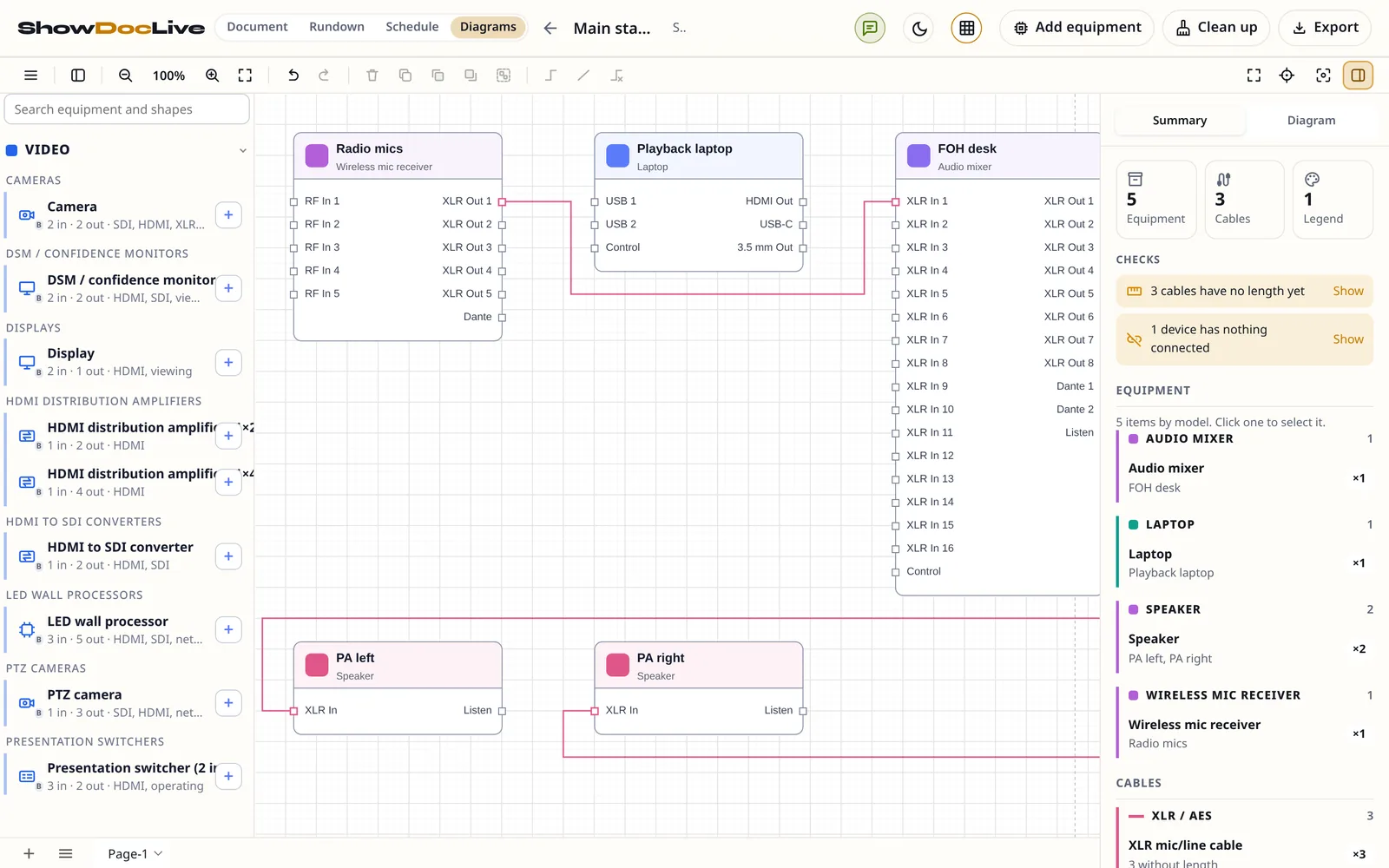Add an LED wall processor via plus

(x=228, y=630)
